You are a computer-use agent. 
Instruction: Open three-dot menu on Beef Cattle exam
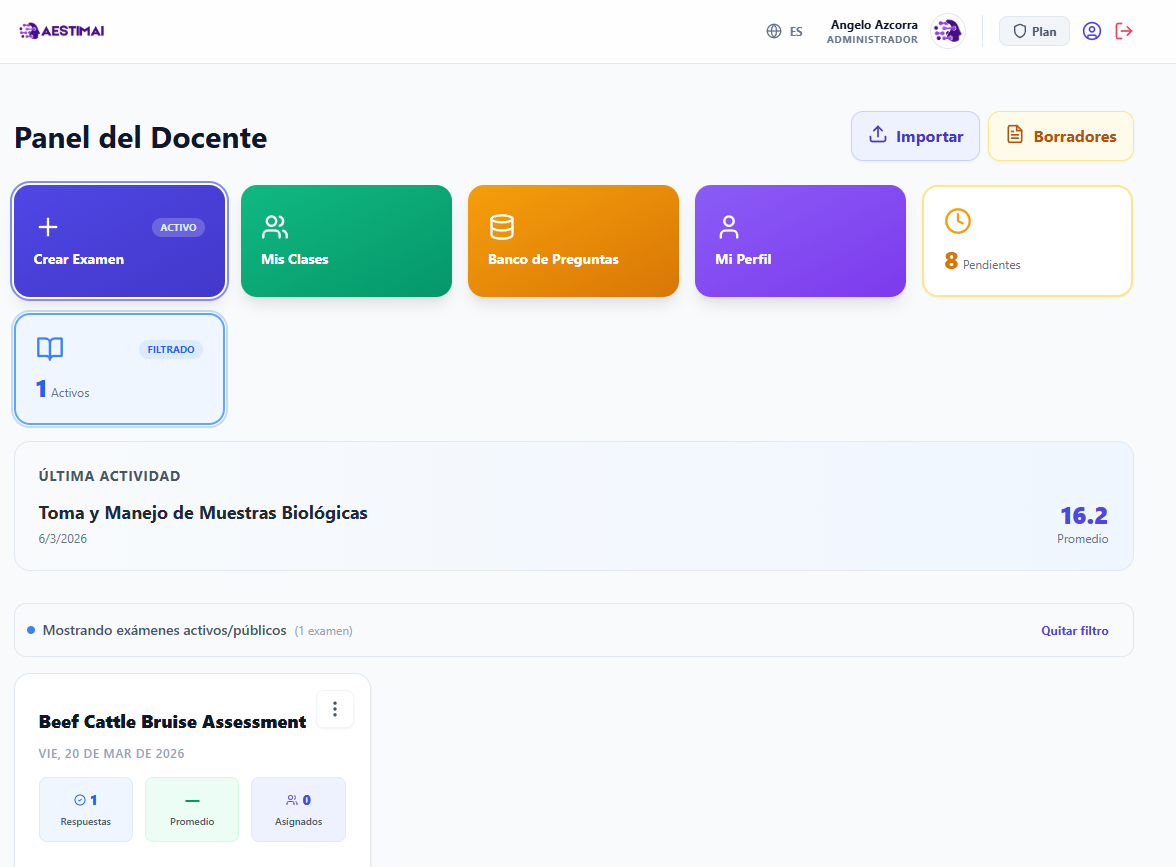[x=335, y=709]
